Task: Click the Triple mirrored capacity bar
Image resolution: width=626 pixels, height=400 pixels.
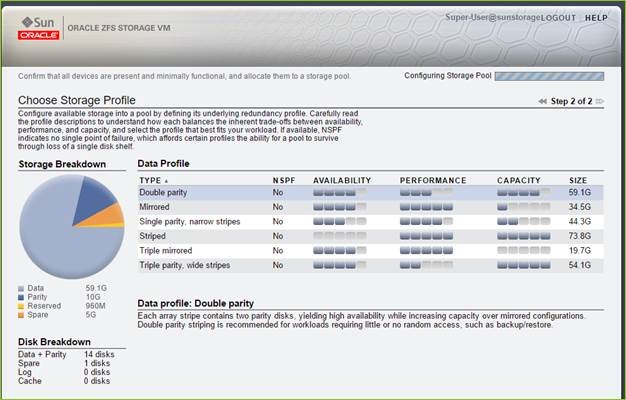Action: (x=524, y=251)
